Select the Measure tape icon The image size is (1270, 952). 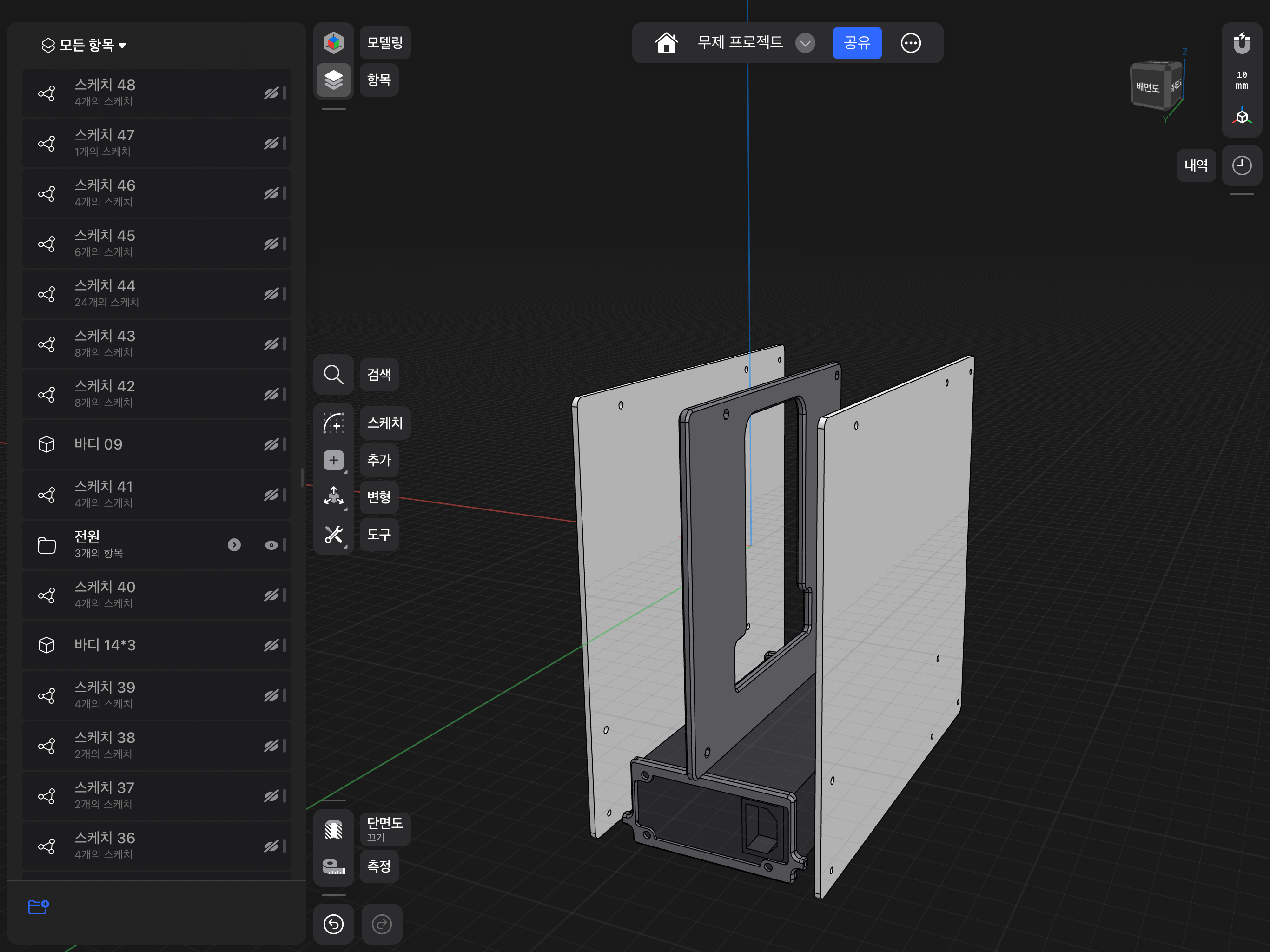334,866
